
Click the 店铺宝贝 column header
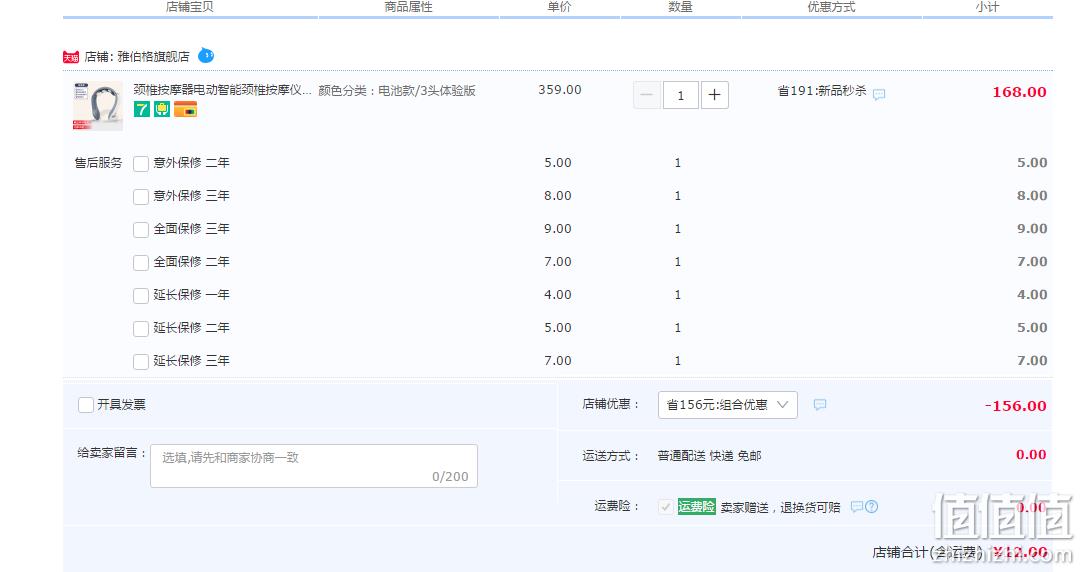click(x=190, y=7)
